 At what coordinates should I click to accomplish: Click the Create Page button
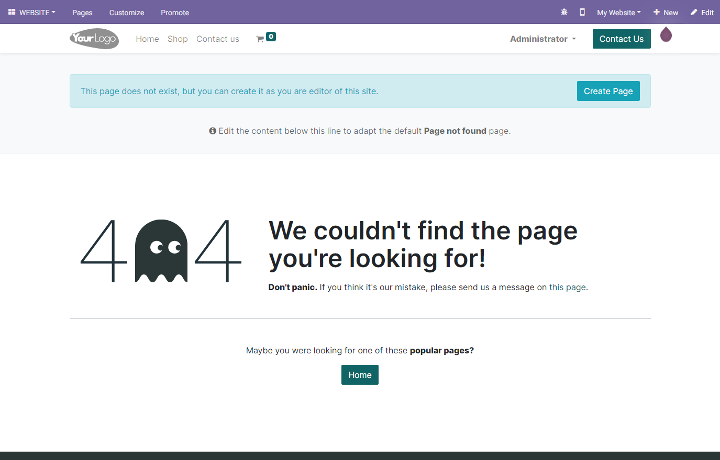pos(608,91)
